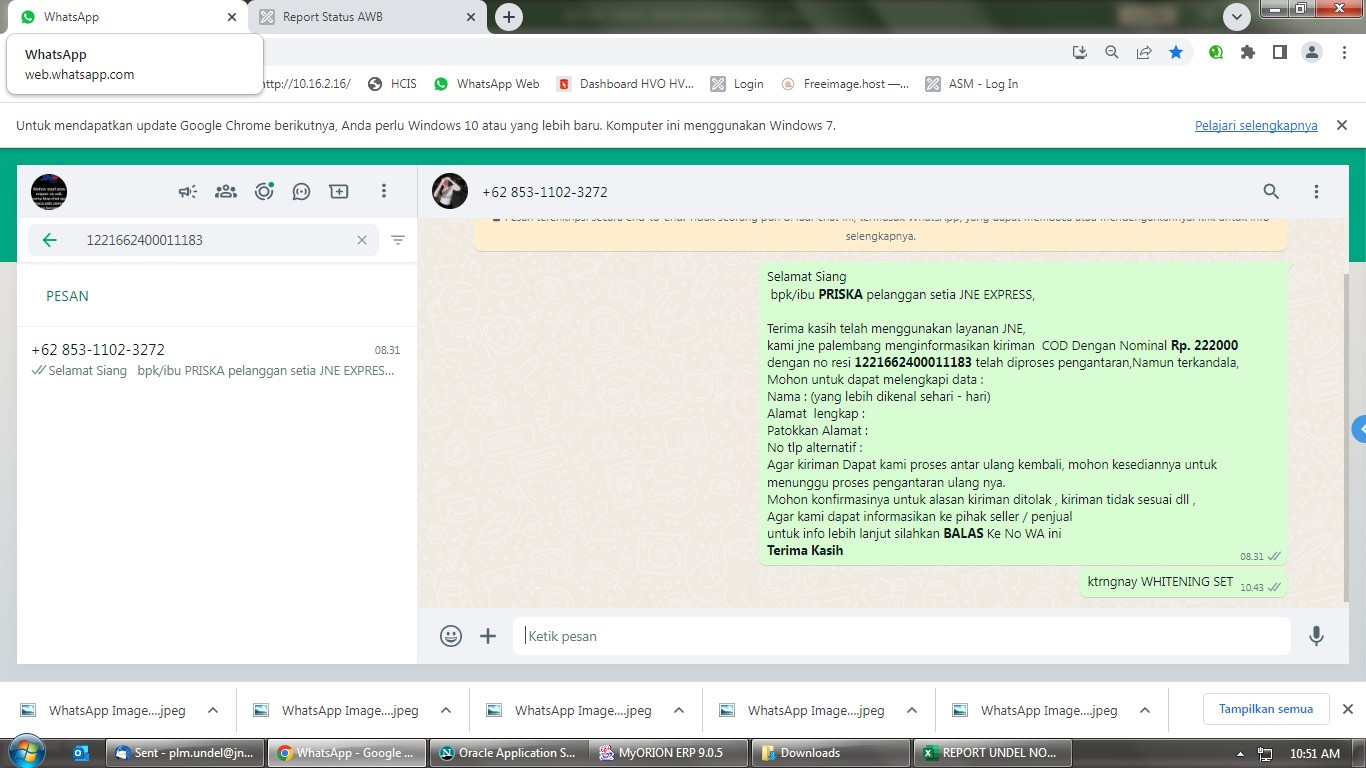Open the Chrome tab search dropdown
This screenshot has height=768, width=1366.
(x=1237, y=17)
